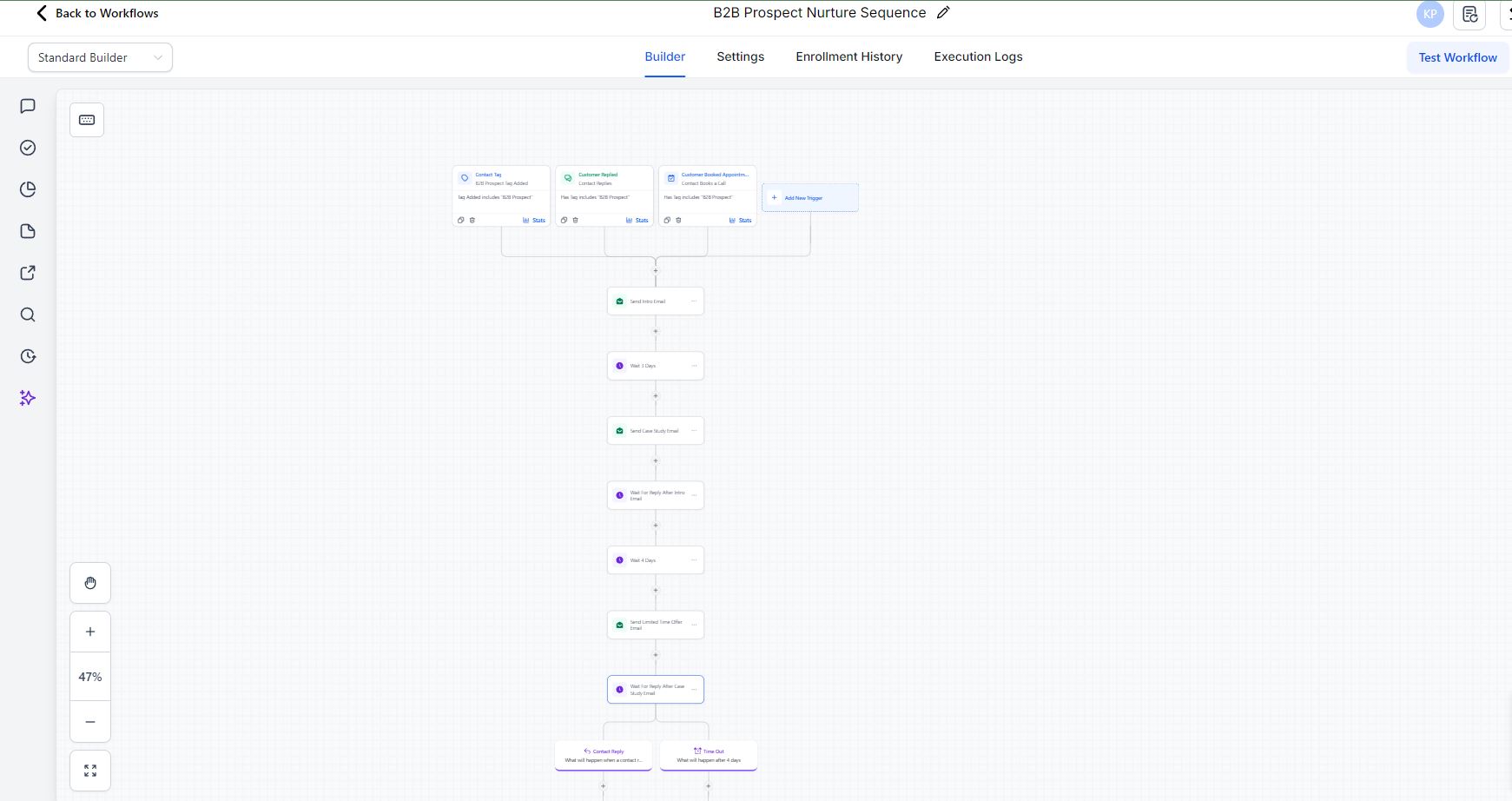This screenshot has width=1512, height=801.
Task: Open the keyboard shortcuts button on canvas
Action: pos(87,120)
